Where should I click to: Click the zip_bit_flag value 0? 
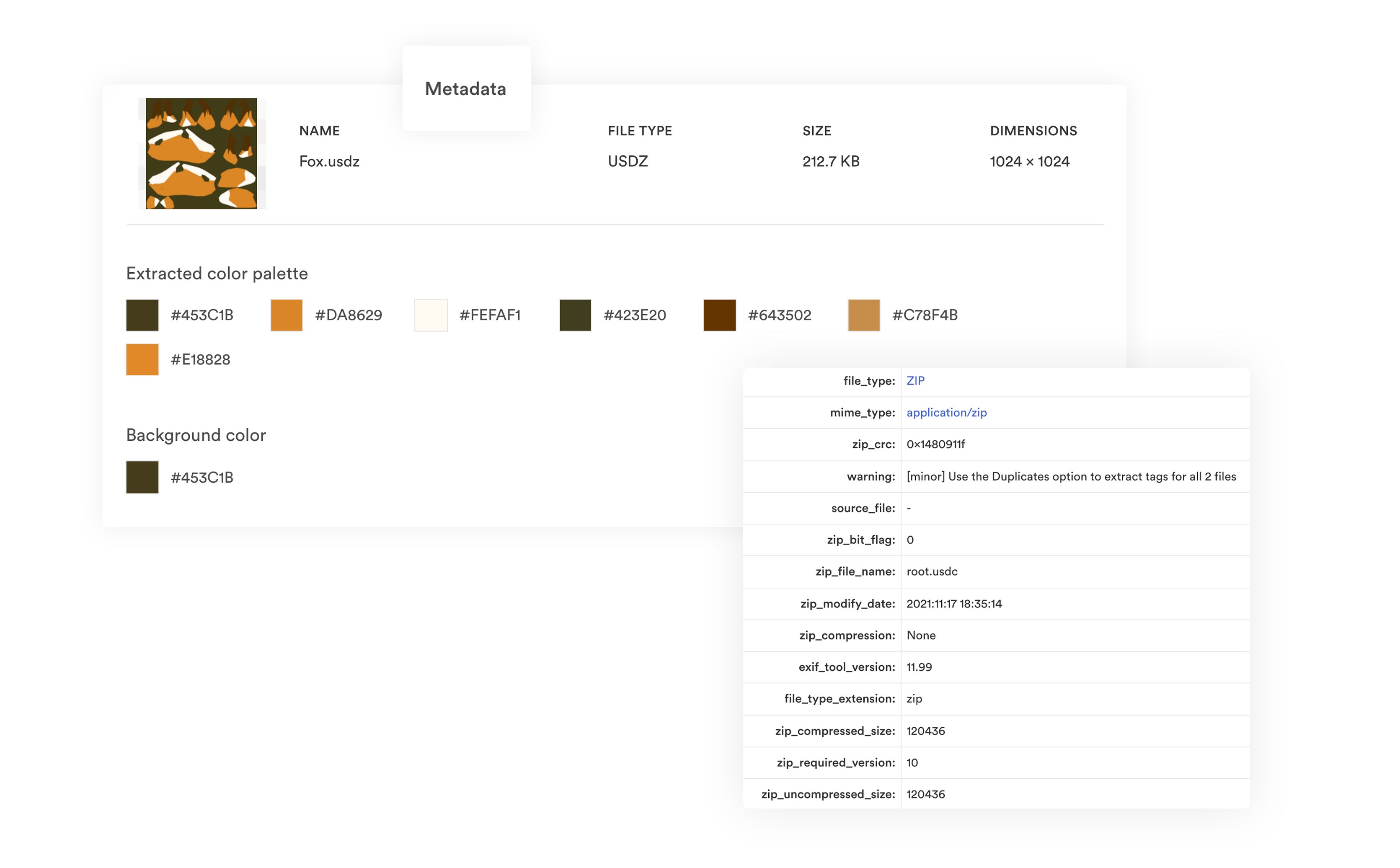tap(910, 540)
